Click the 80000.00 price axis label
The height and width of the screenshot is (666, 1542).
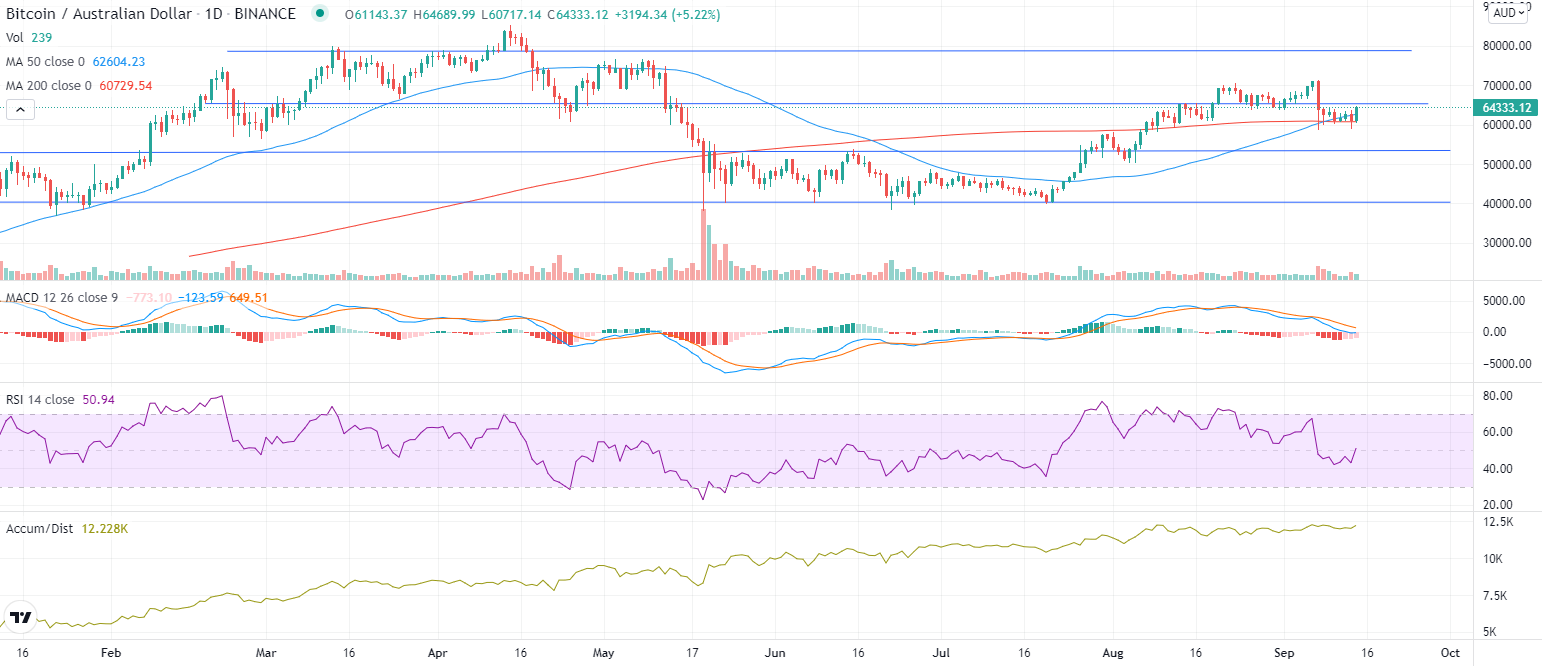click(x=1507, y=46)
